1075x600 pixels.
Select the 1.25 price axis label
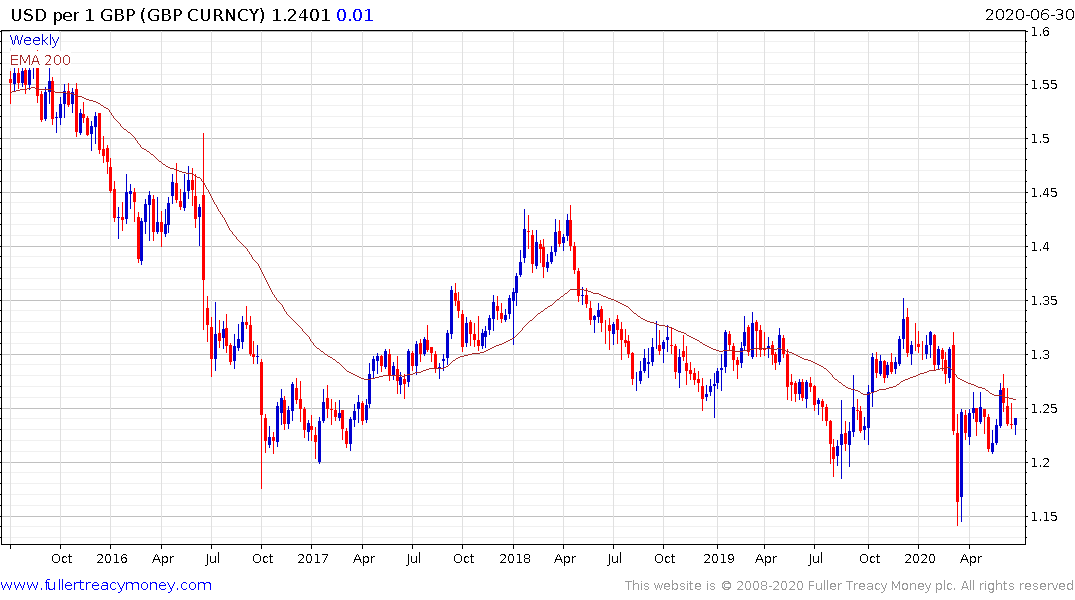pos(1043,409)
